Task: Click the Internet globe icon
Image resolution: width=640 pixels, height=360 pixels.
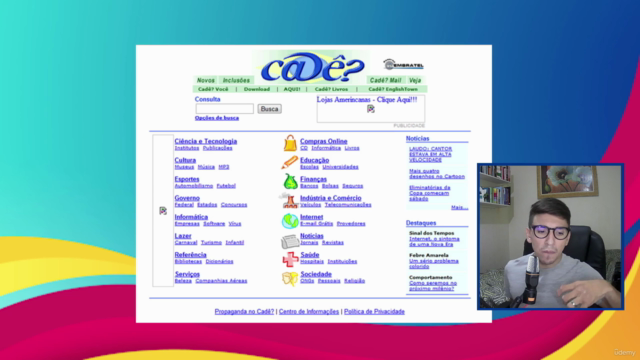Action: (x=290, y=221)
